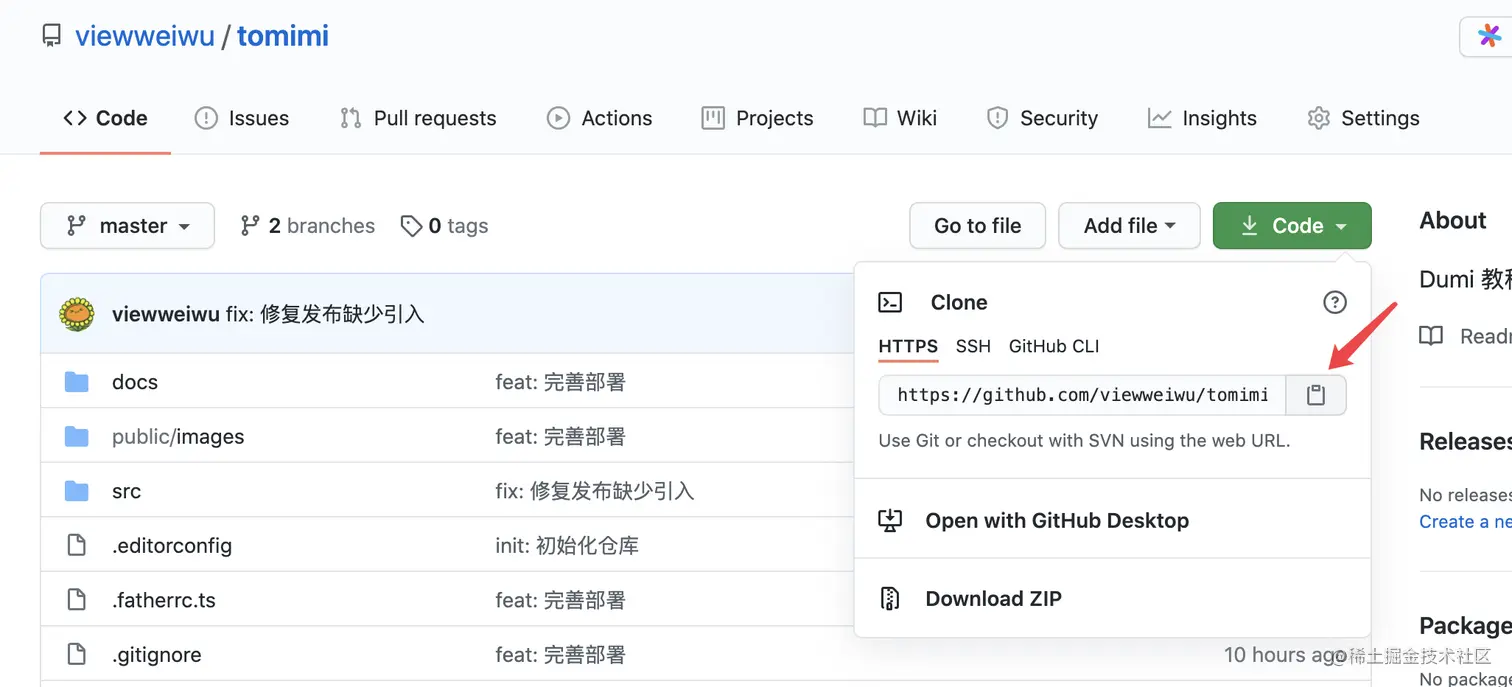Image resolution: width=1512 pixels, height=687 pixels.
Task: View the 0 tags link
Action: tap(444, 226)
